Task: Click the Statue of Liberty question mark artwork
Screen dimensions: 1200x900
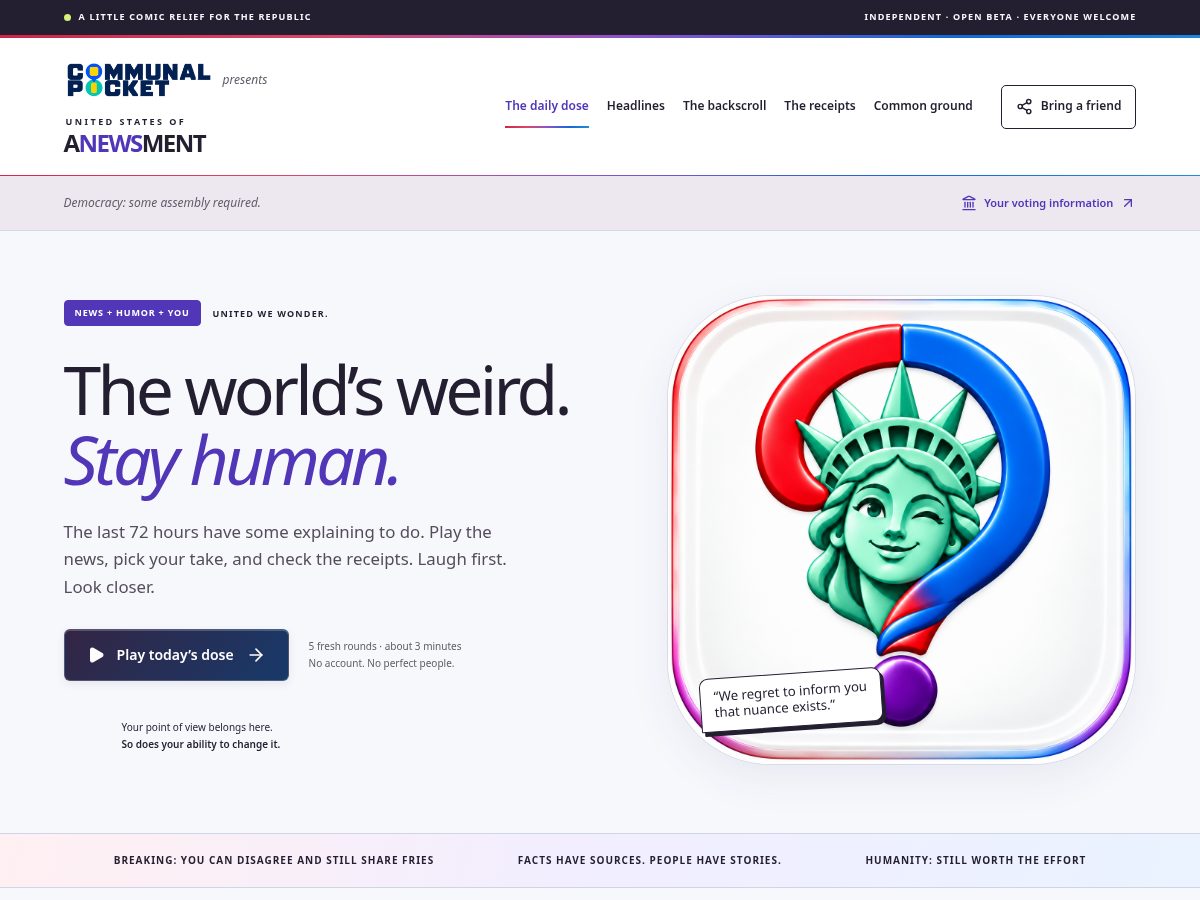Action: (x=902, y=530)
